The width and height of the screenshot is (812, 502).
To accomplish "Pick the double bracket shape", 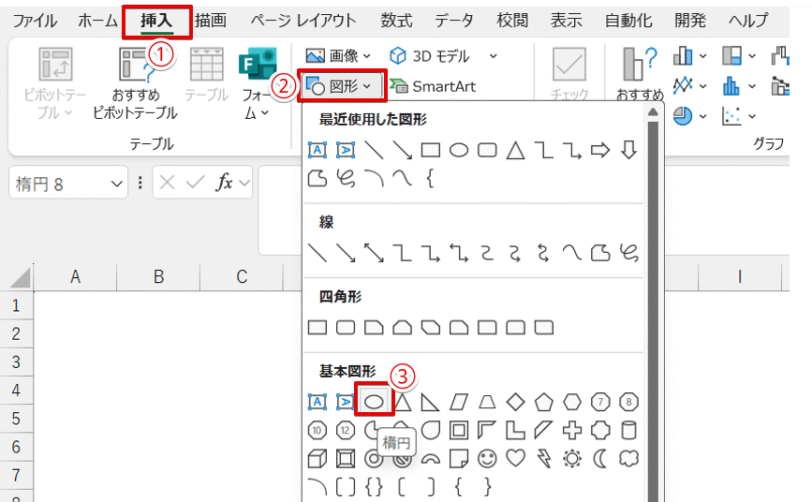I will [x=345, y=487].
